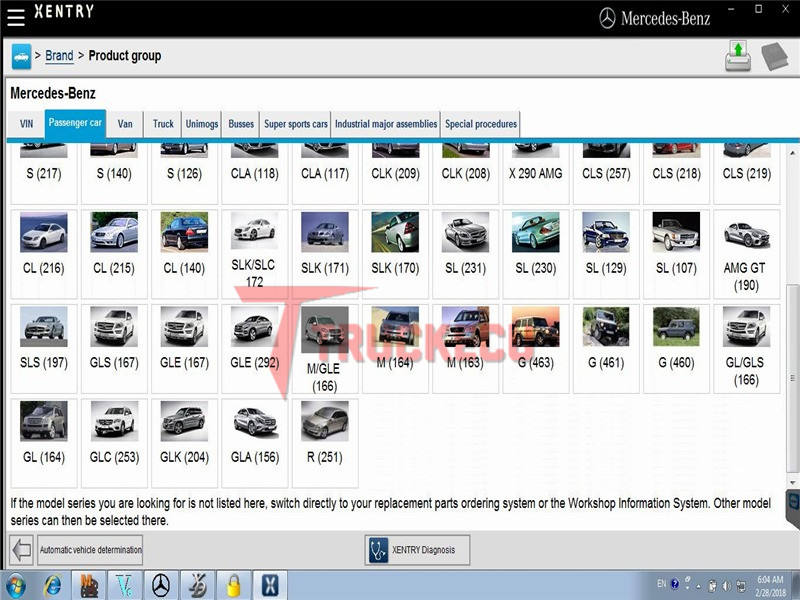The height and width of the screenshot is (600, 800).
Task: Open the Special procedures tab
Action: coord(481,124)
